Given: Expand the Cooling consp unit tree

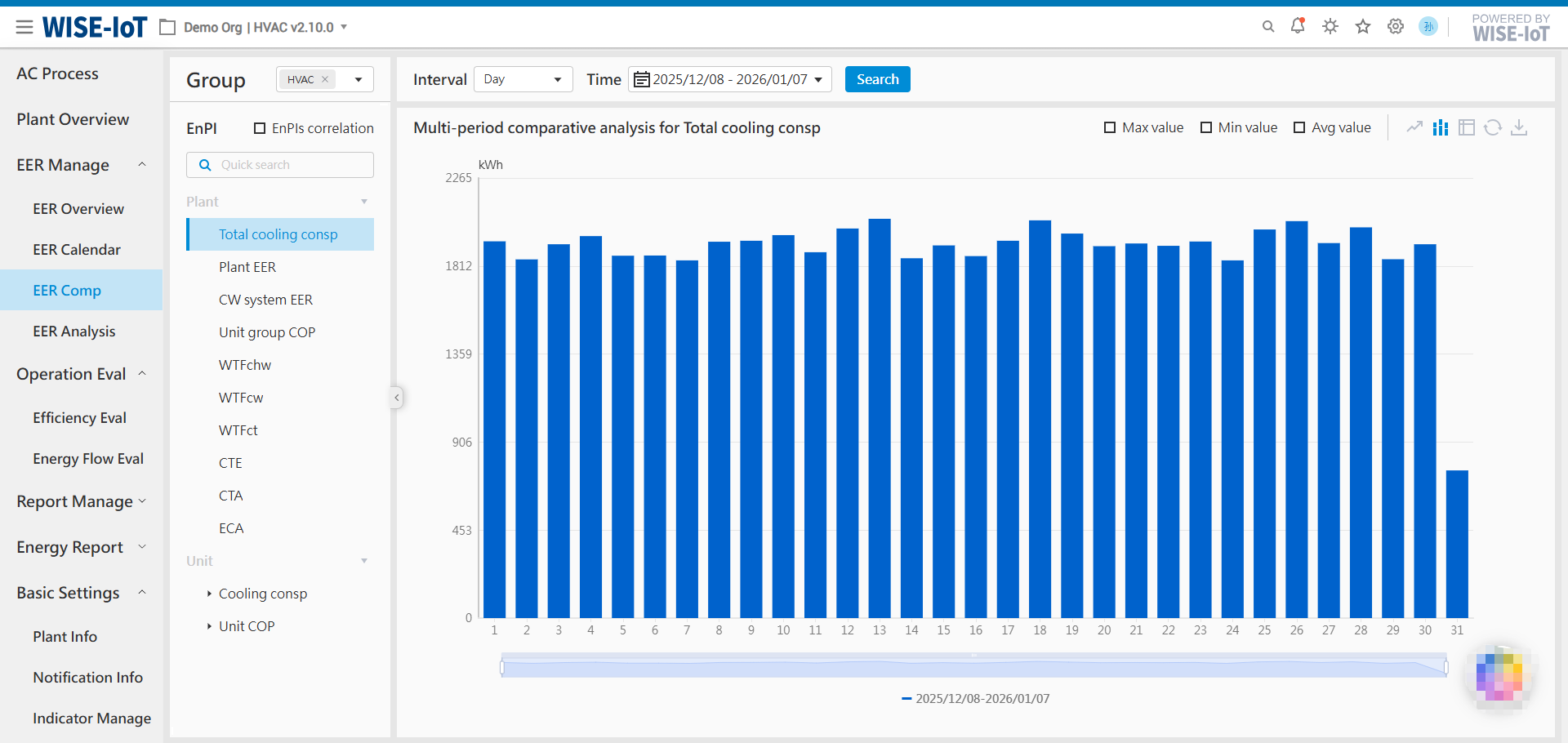Looking at the screenshot, I should point(210,594).
